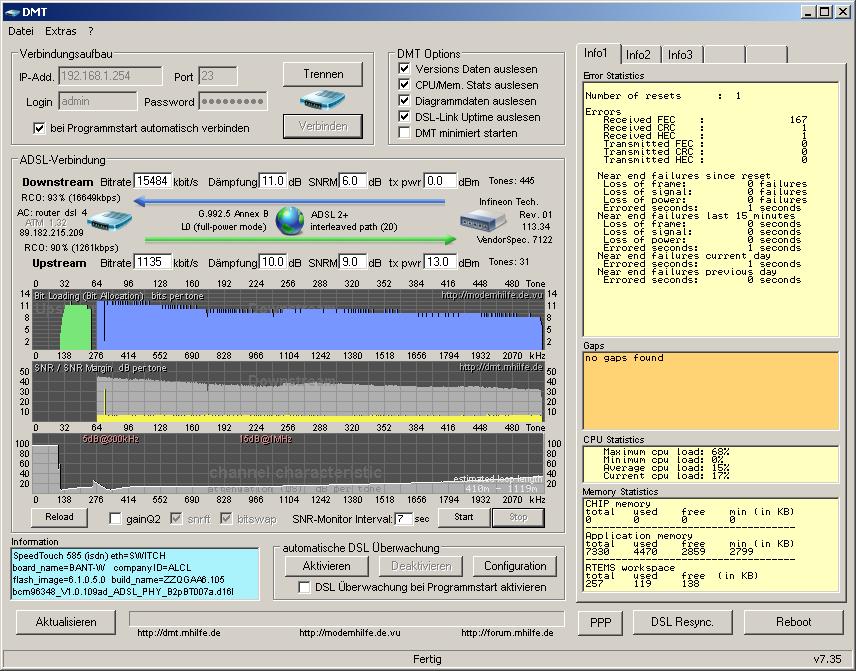Click the DMT title bar application icon
Image resolution: width=856 pixels, height=671 pixels.
coord(12,11)
